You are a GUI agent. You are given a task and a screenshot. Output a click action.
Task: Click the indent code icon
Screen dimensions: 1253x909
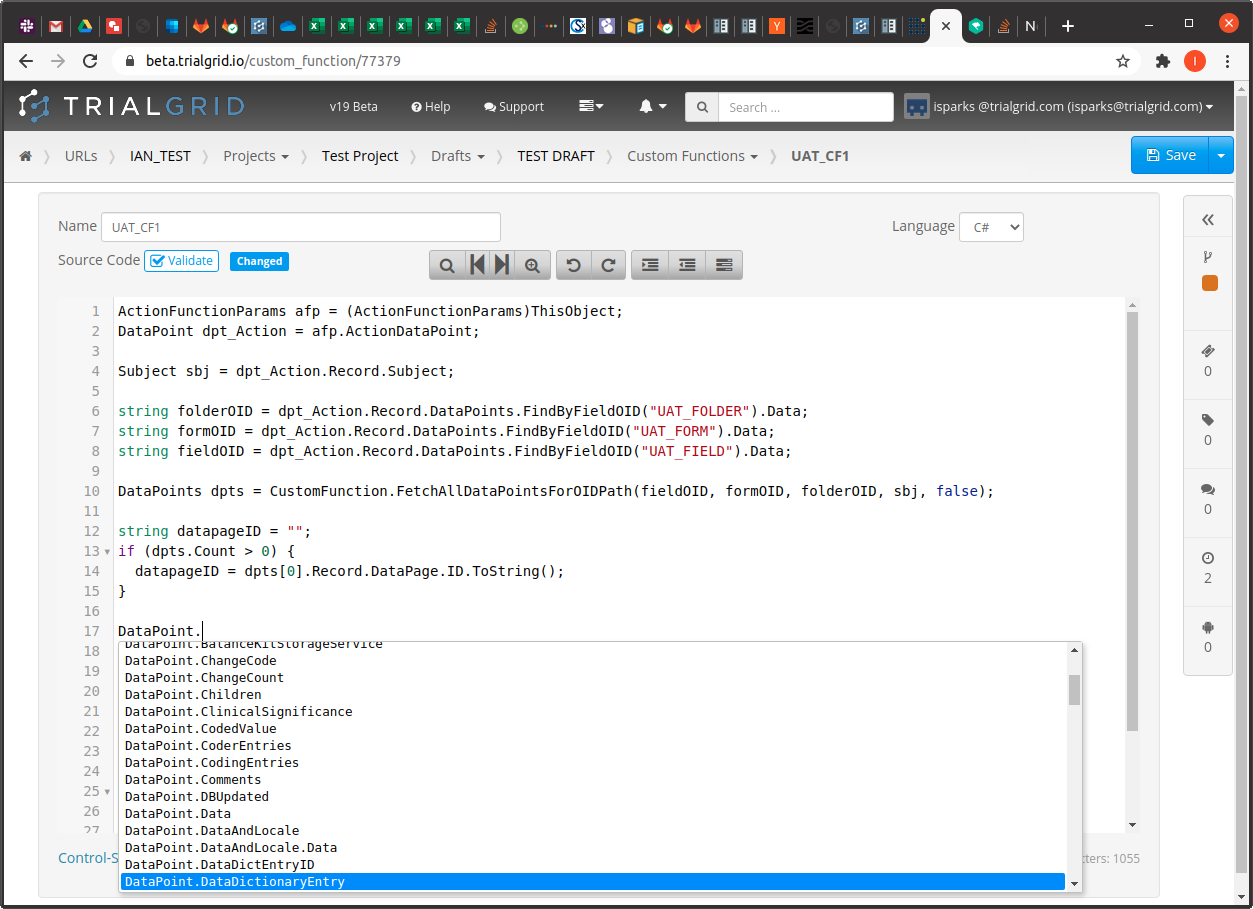(x=650, y=265)
